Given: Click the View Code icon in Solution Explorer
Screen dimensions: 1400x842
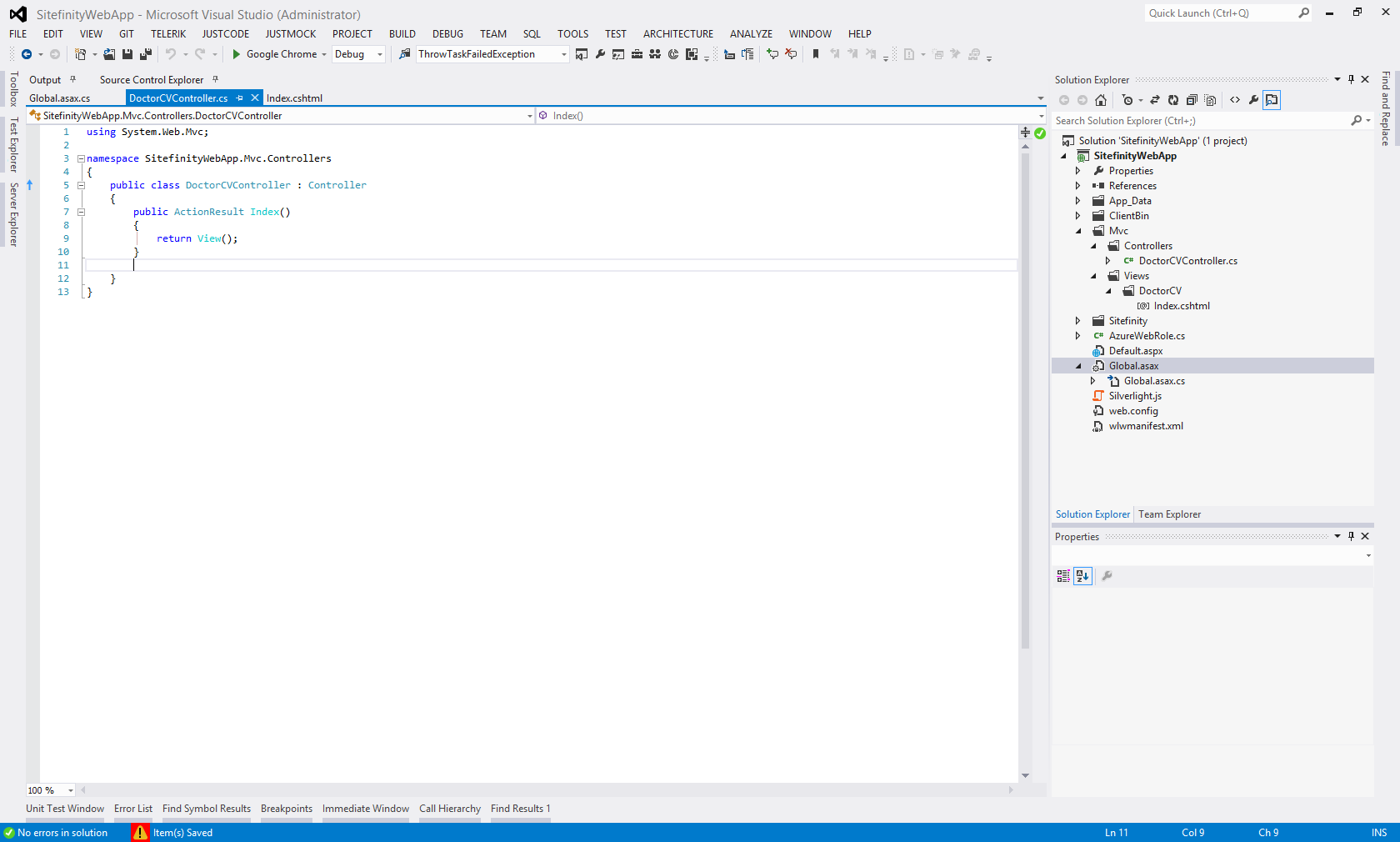Looking at the screenshot, I should pos(1235,100).
